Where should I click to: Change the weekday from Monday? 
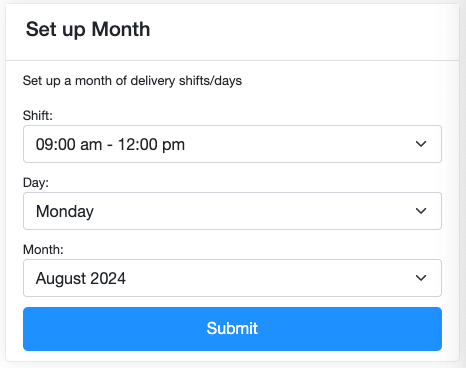[232, 211]
